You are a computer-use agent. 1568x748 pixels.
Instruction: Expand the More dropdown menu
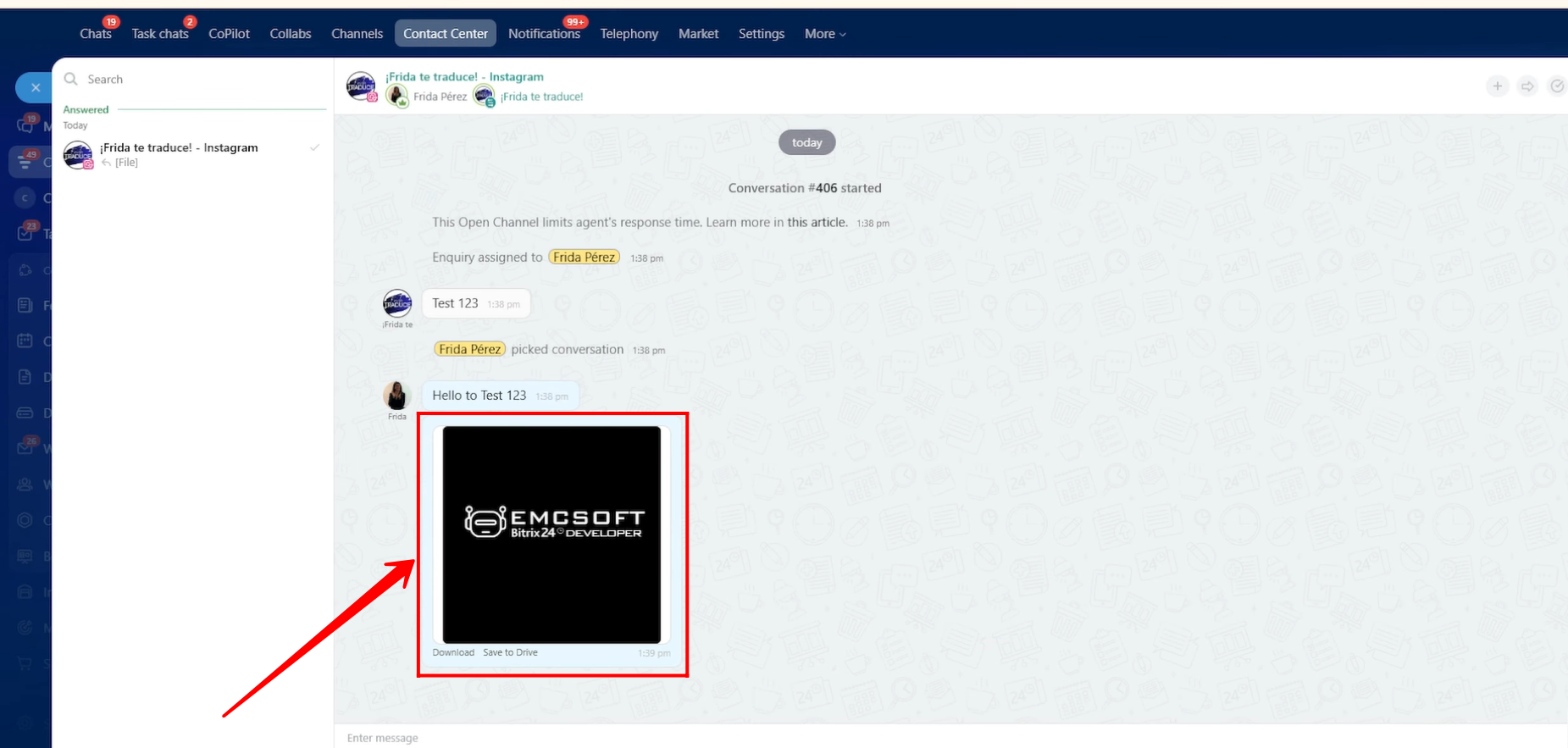(824, 34)
